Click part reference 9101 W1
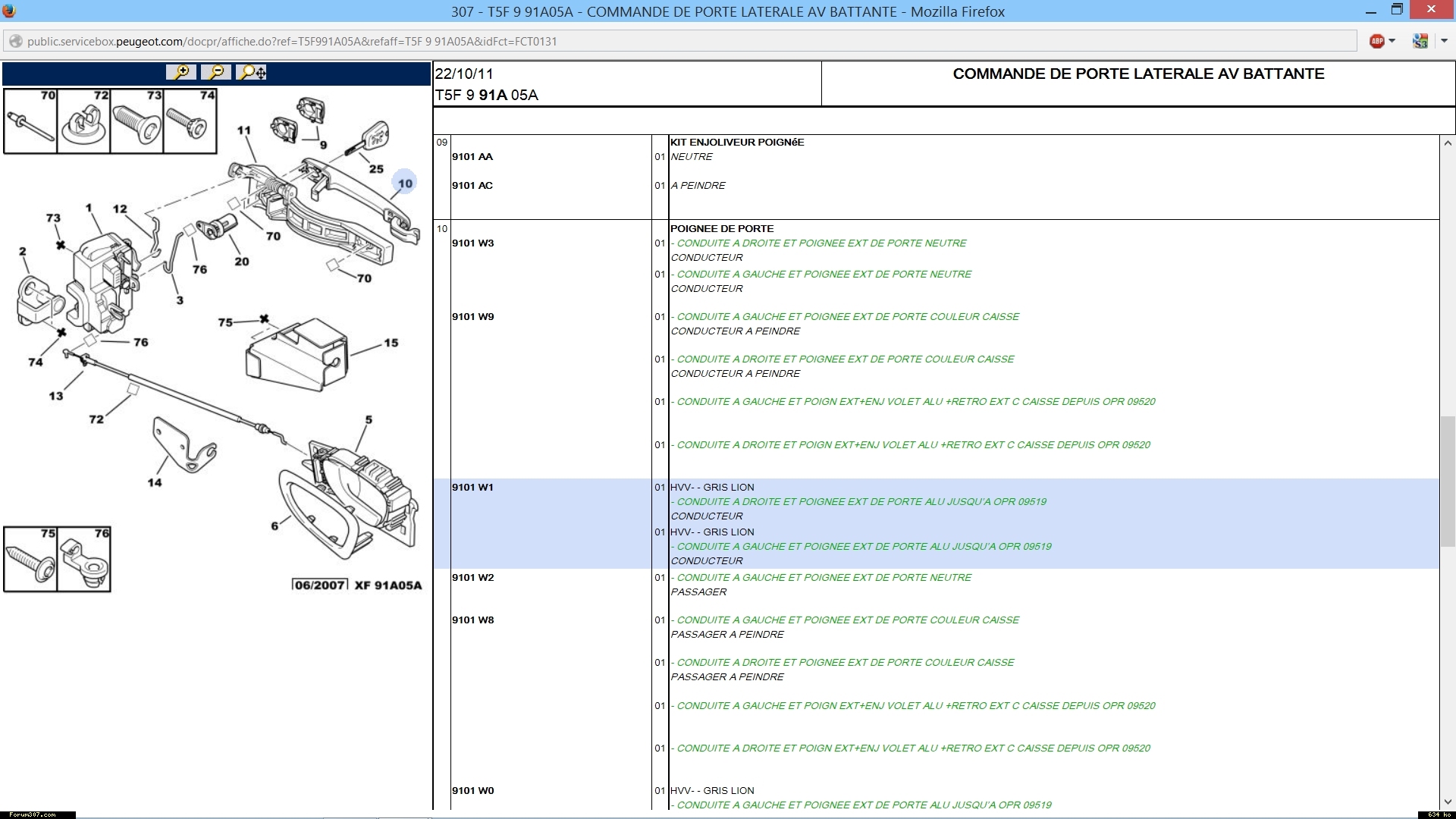This screenshot has width=1456, height=819. coord(472,487)
